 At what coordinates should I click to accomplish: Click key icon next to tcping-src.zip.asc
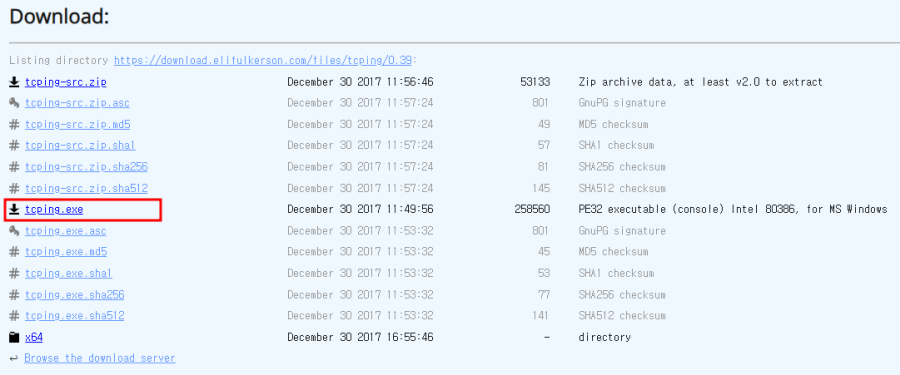(x=14, y=103)
